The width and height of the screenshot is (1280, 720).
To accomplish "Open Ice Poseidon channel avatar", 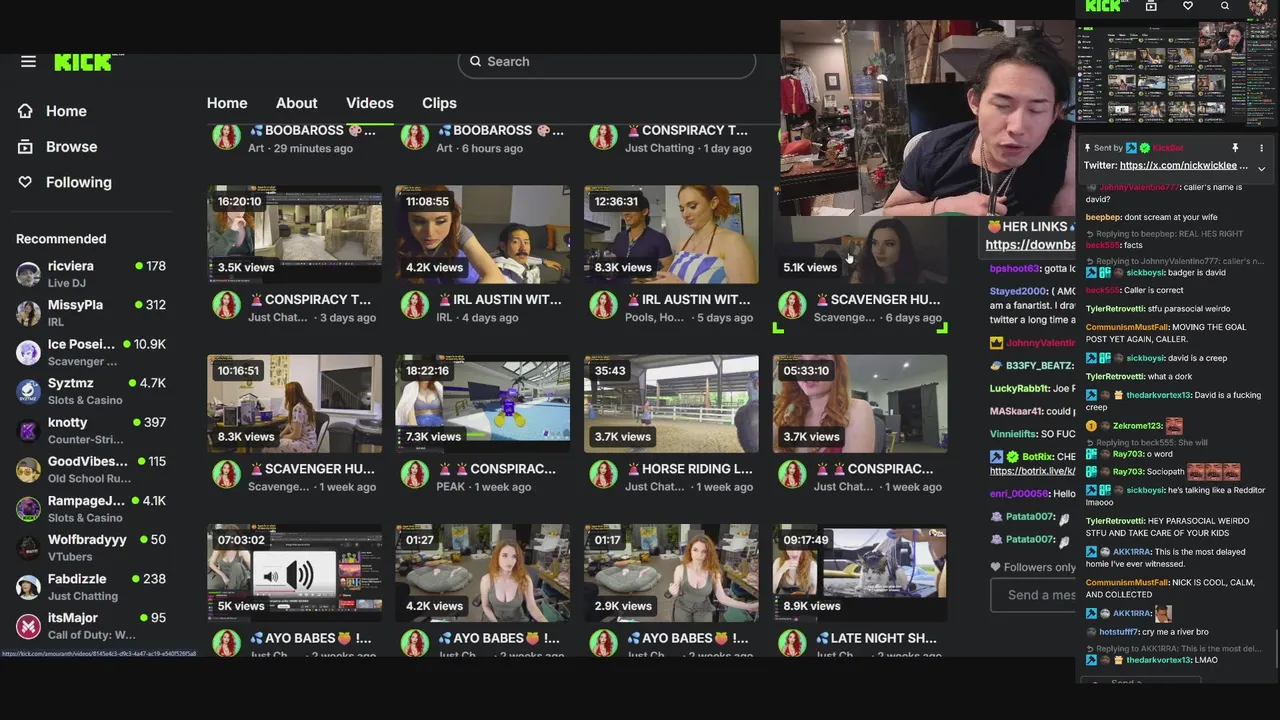I will click(29, 352).
